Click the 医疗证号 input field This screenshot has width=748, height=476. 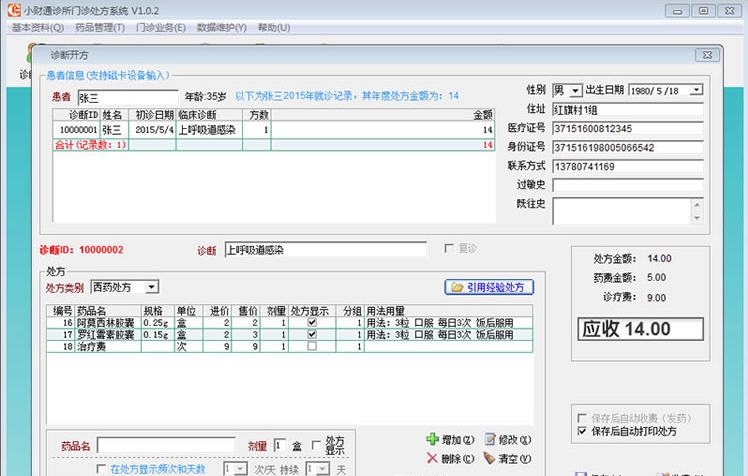[x=628, y=129]
